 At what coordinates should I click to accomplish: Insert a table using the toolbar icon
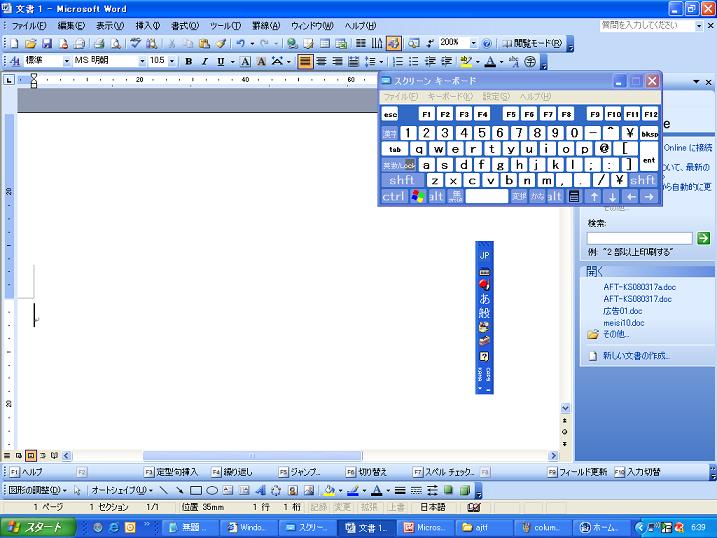coord(325,43)
